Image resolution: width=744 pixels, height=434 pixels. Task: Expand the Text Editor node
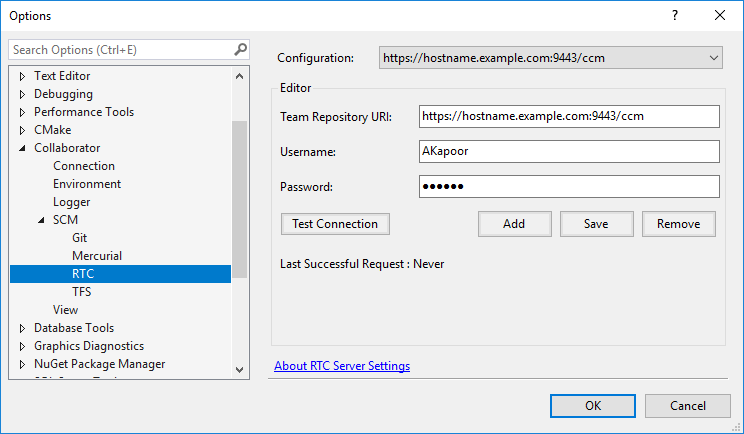(23, 76)
